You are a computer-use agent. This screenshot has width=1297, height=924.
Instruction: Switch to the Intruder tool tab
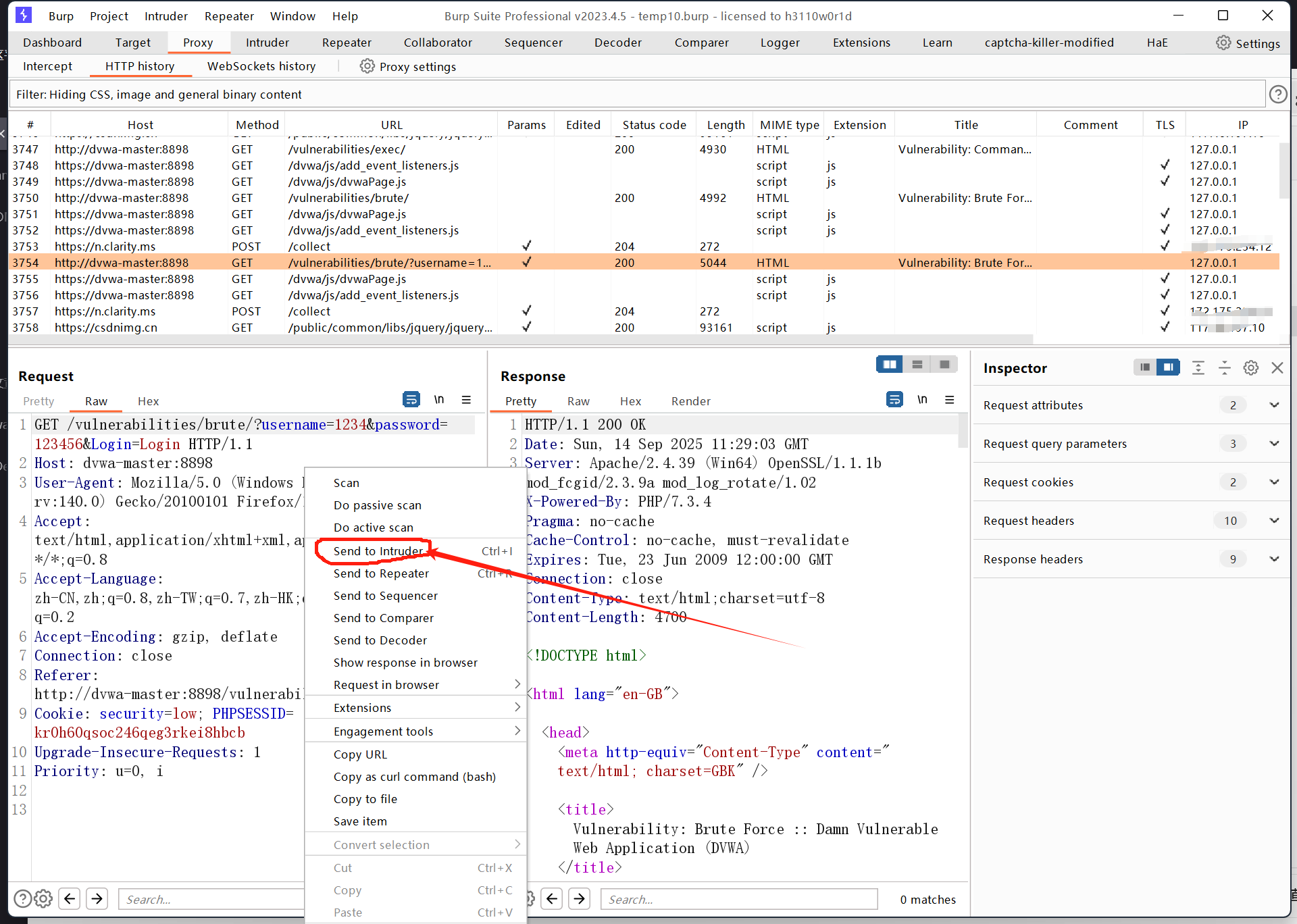(x=268, y=42)
